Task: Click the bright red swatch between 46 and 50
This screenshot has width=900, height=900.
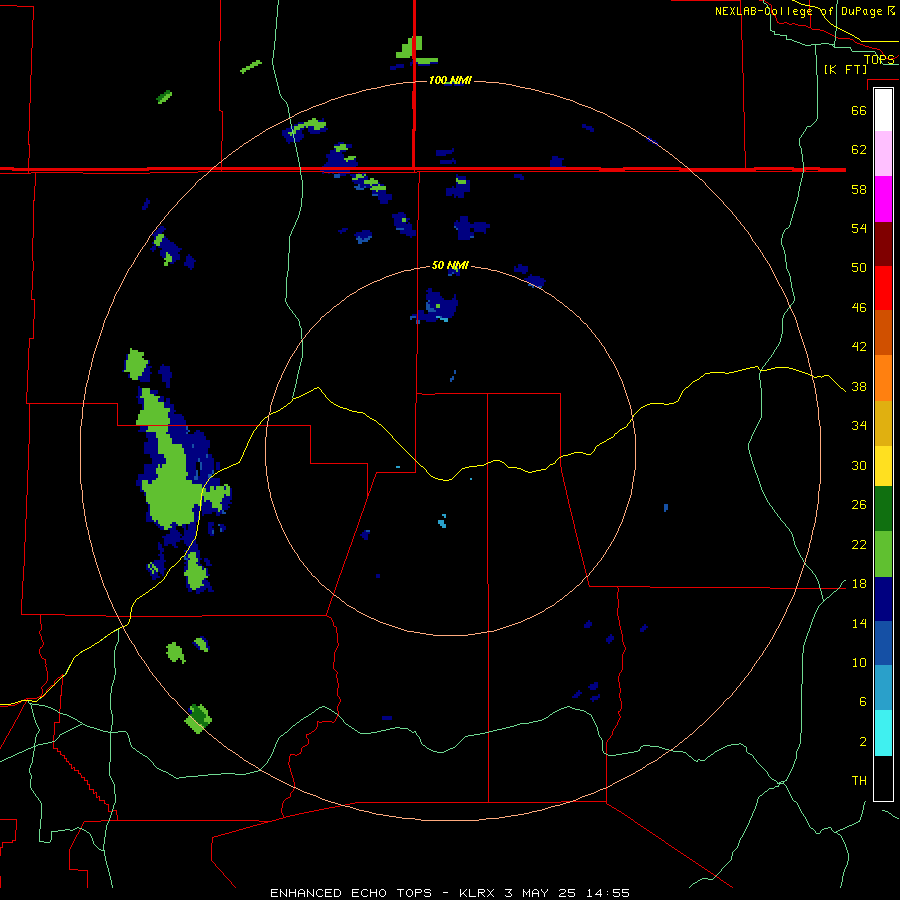Action: 883,288
